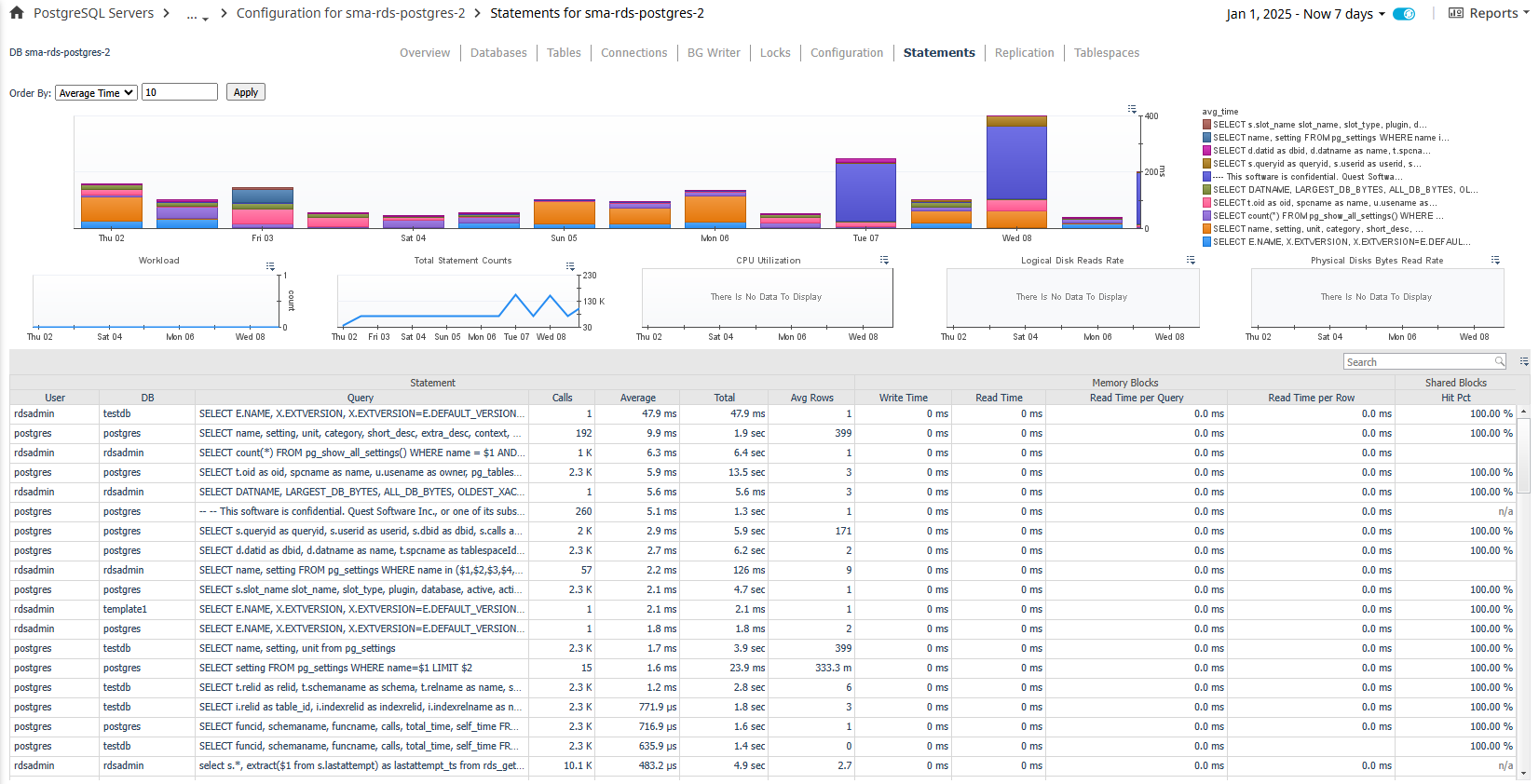Viewport: 1539px width, 784px height.
Task: Click legend swatch for SELECT E.NAME, X.EXTVERSION
Action: click(x=1206, y=242)
